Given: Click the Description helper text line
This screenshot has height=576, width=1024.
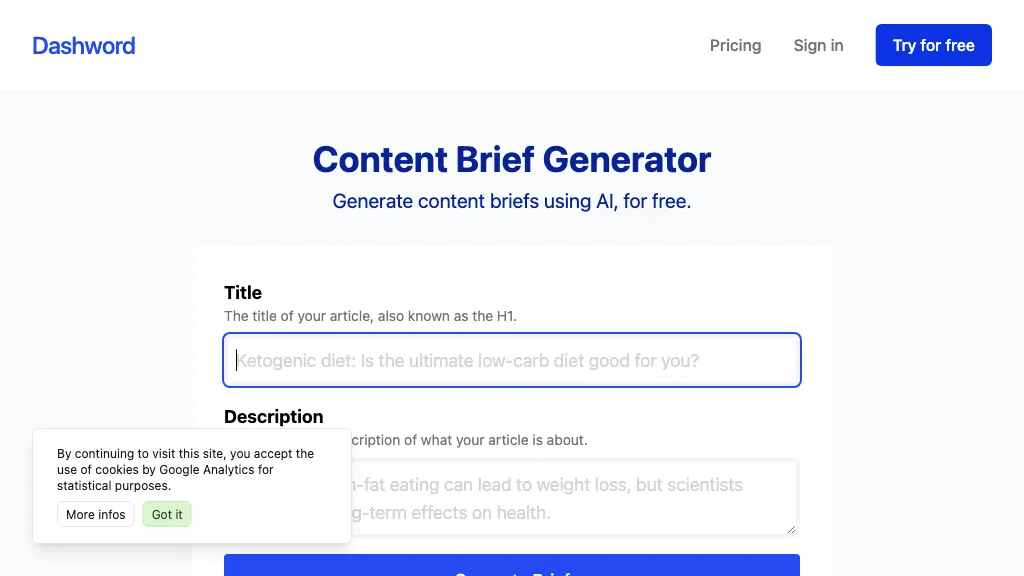Looking at the screenshot, I should [470, 440].
